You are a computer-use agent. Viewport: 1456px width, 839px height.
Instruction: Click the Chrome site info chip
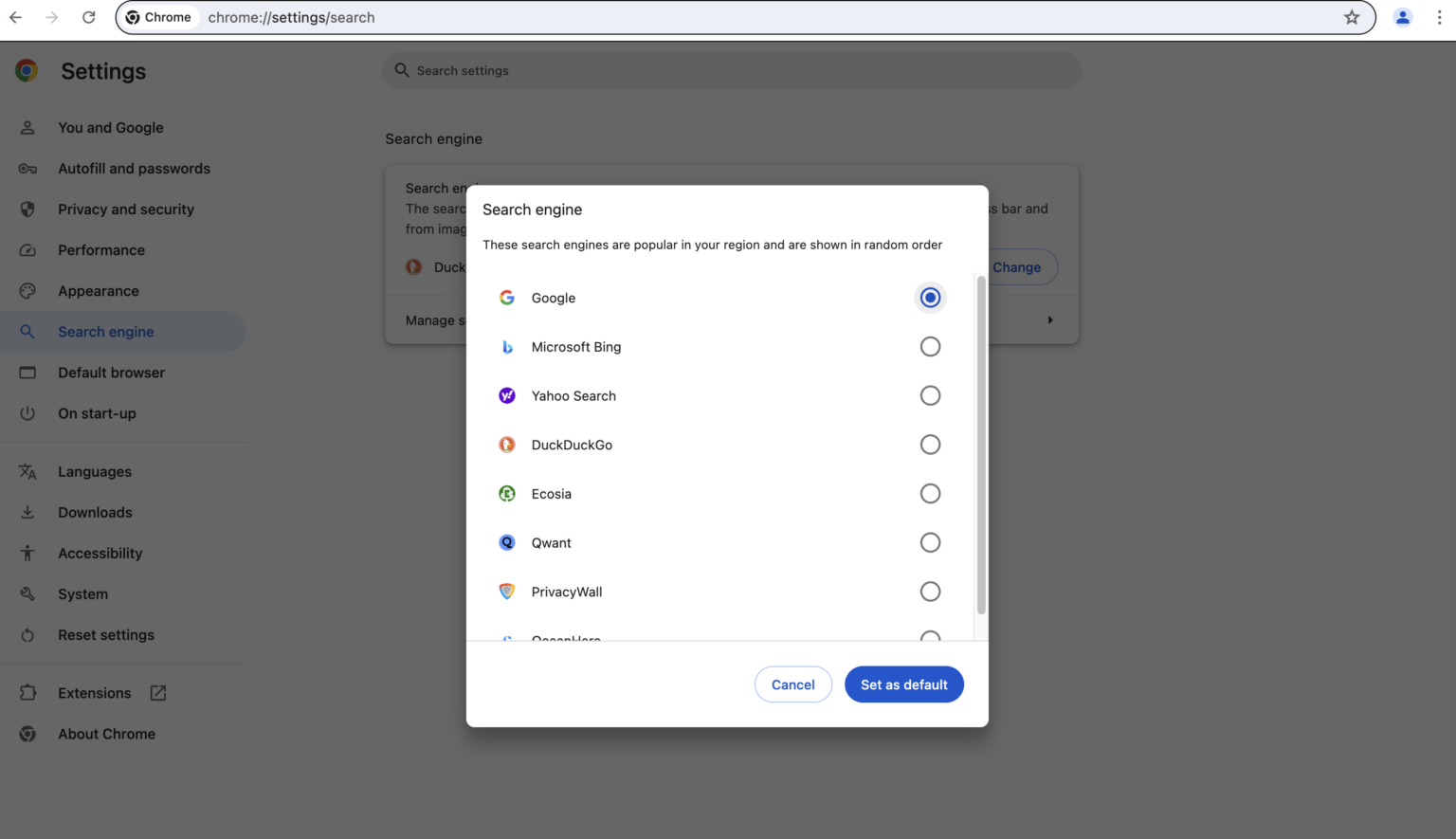pyautogui.click(x=158, y=17)
